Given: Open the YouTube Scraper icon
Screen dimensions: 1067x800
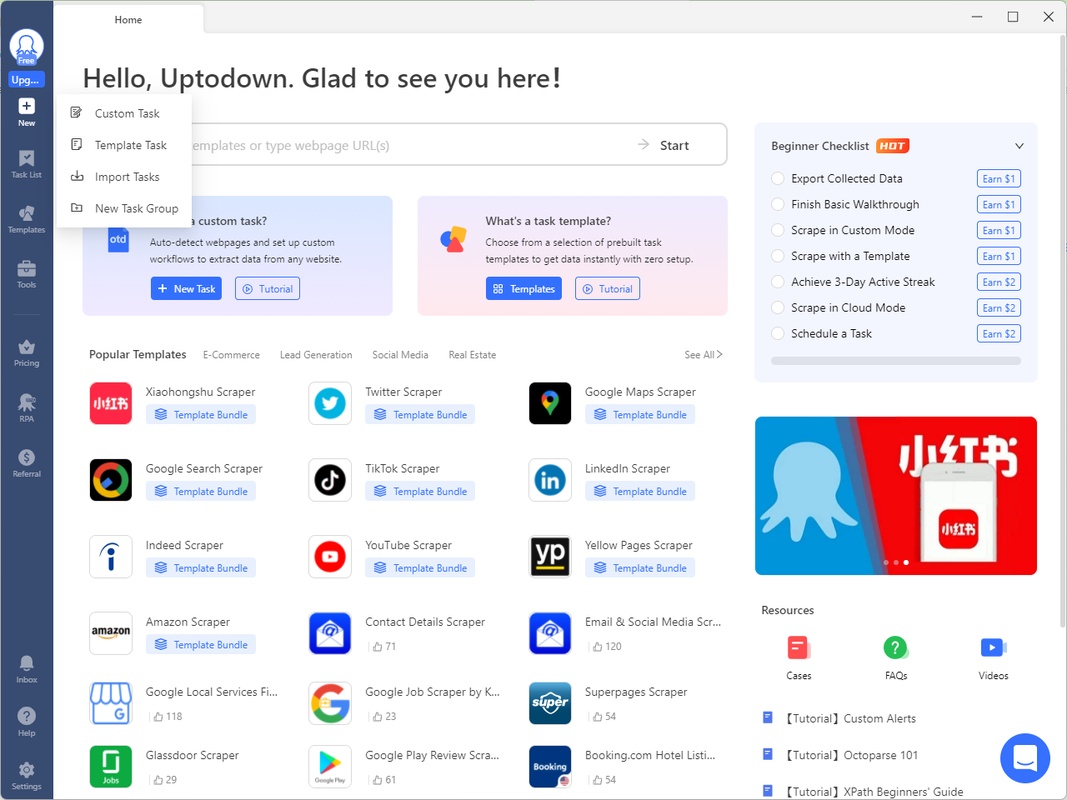Looking at the screenshot, I should 330,556.
